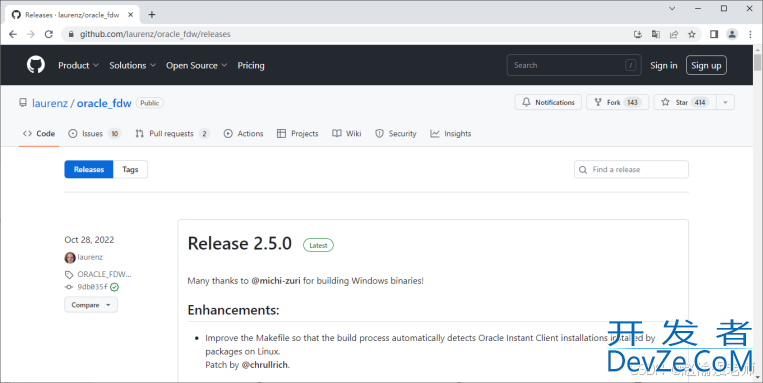Click the ORACLE_FDW tag link
This screenshot has width=763, height=383.
(x=104, y=274)
